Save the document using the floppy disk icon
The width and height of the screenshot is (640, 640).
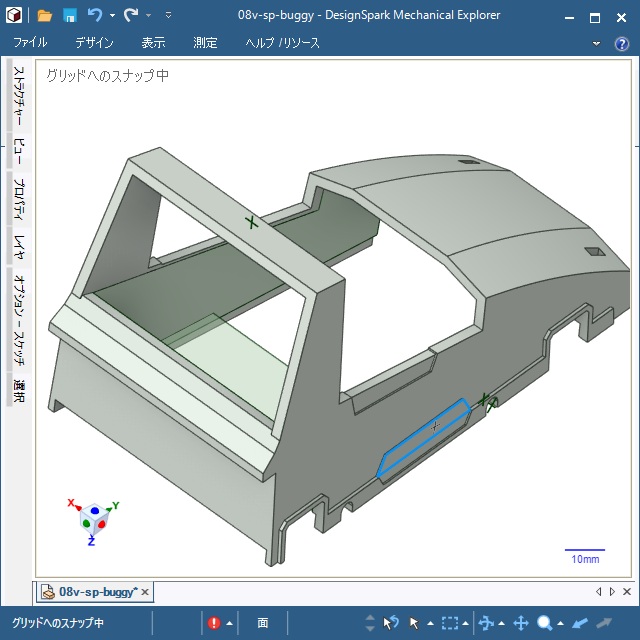pos(70,16)
